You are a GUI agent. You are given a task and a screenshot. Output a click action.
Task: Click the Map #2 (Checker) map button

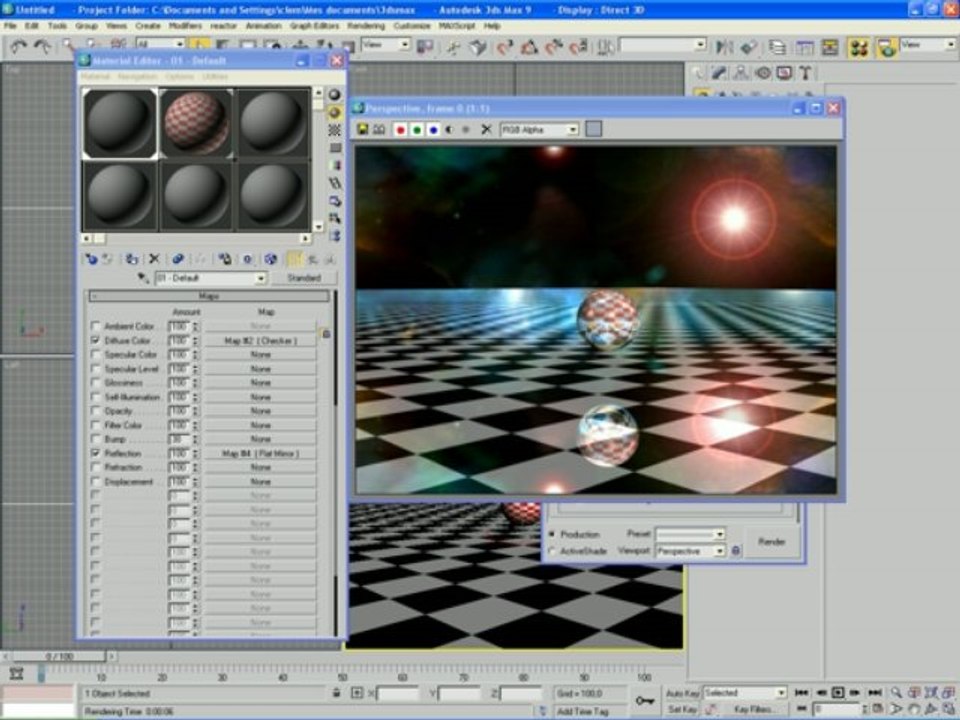(x=260, y=340)
